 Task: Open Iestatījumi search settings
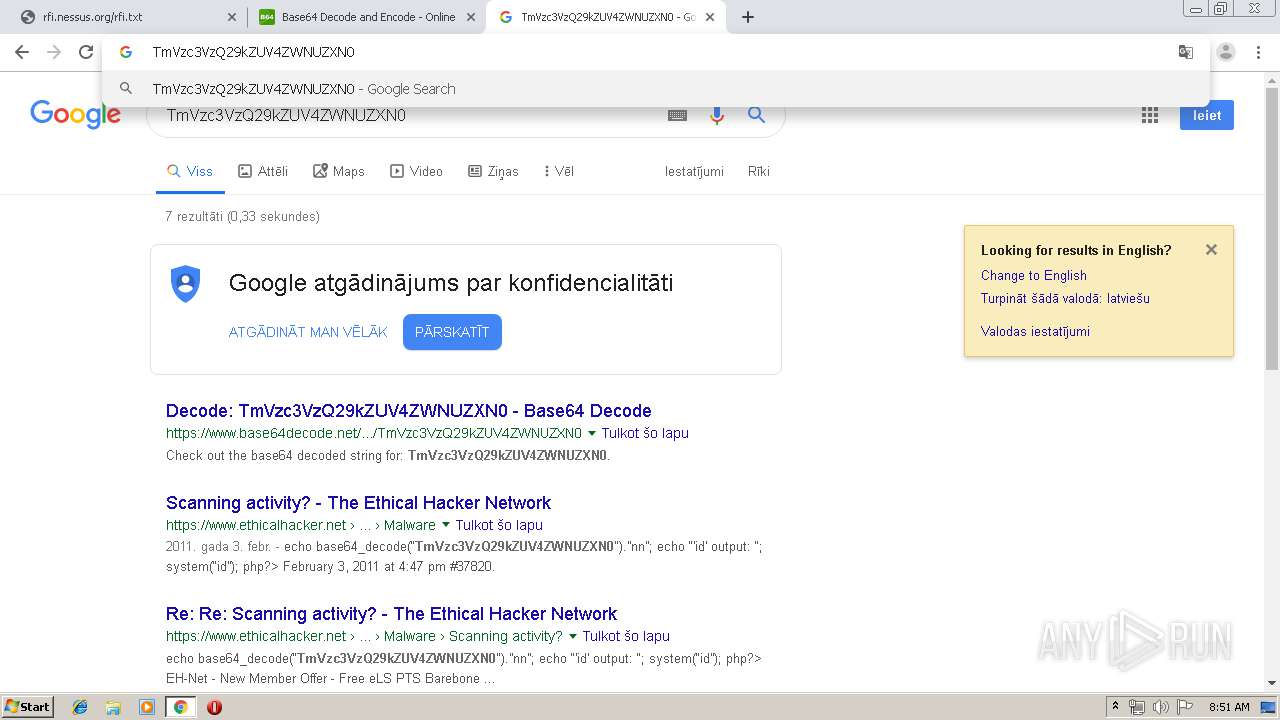694,171
